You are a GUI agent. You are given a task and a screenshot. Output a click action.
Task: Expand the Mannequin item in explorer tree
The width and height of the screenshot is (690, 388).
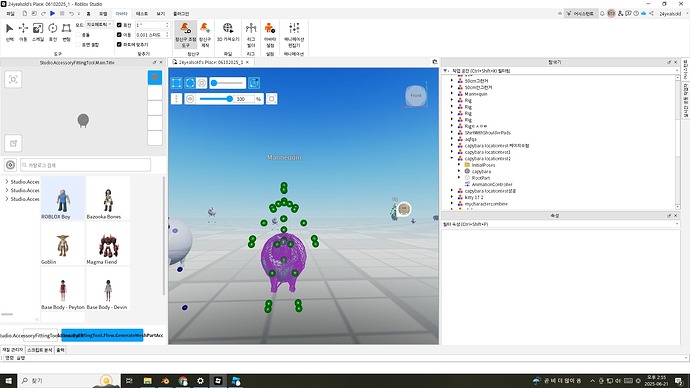pyautogui.click(x=451, y=94)
